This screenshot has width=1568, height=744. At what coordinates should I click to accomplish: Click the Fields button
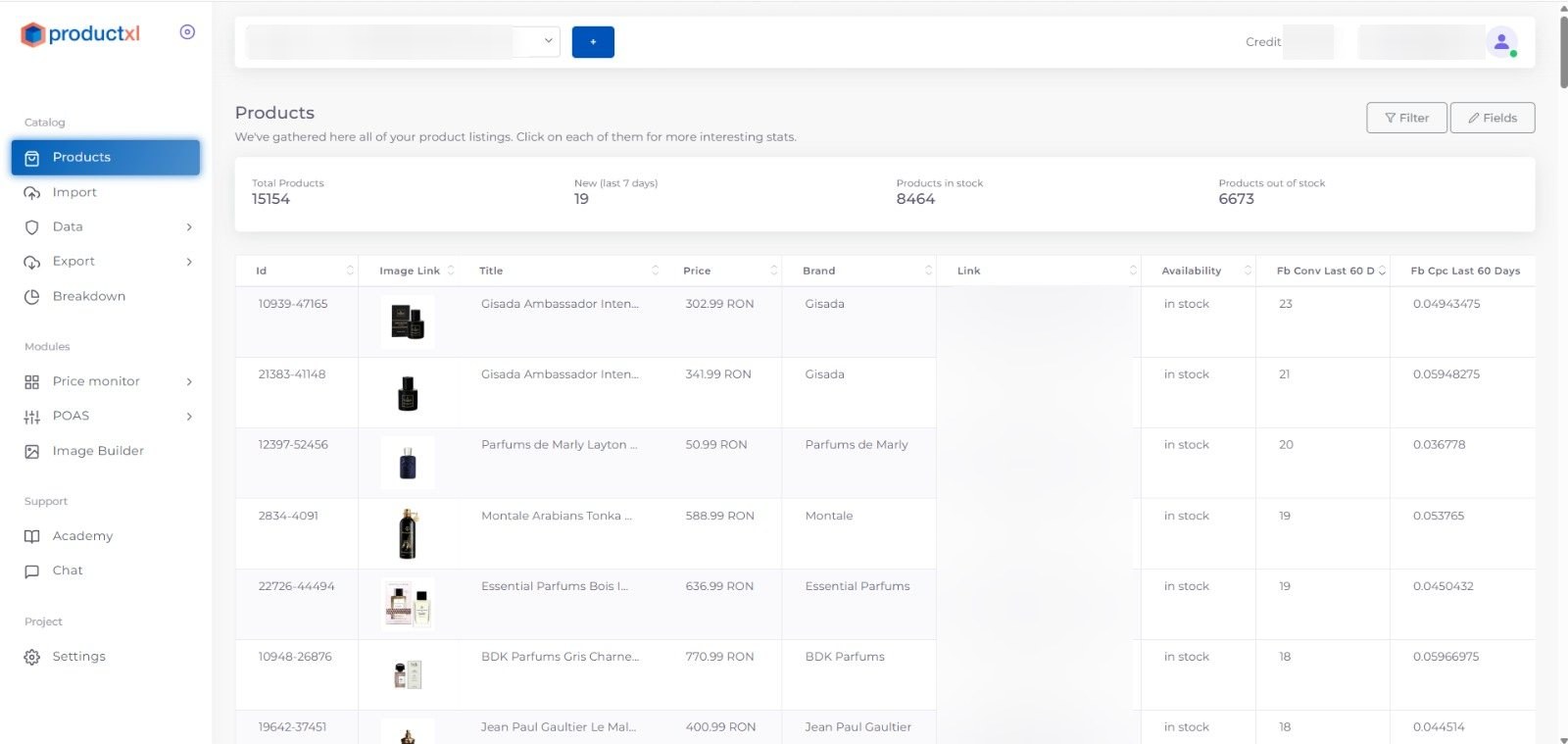pos(1493,118)
